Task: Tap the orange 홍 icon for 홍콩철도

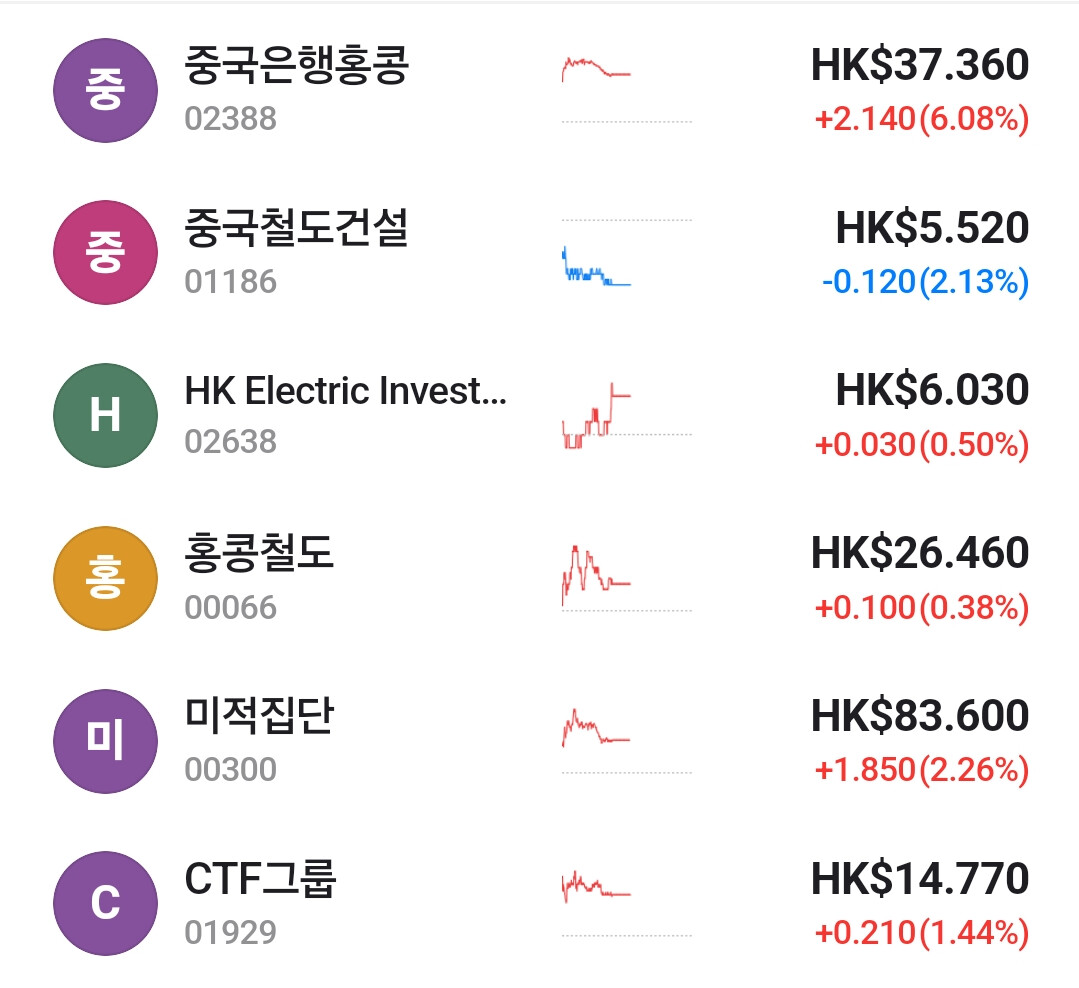Action: click(105, 578)
